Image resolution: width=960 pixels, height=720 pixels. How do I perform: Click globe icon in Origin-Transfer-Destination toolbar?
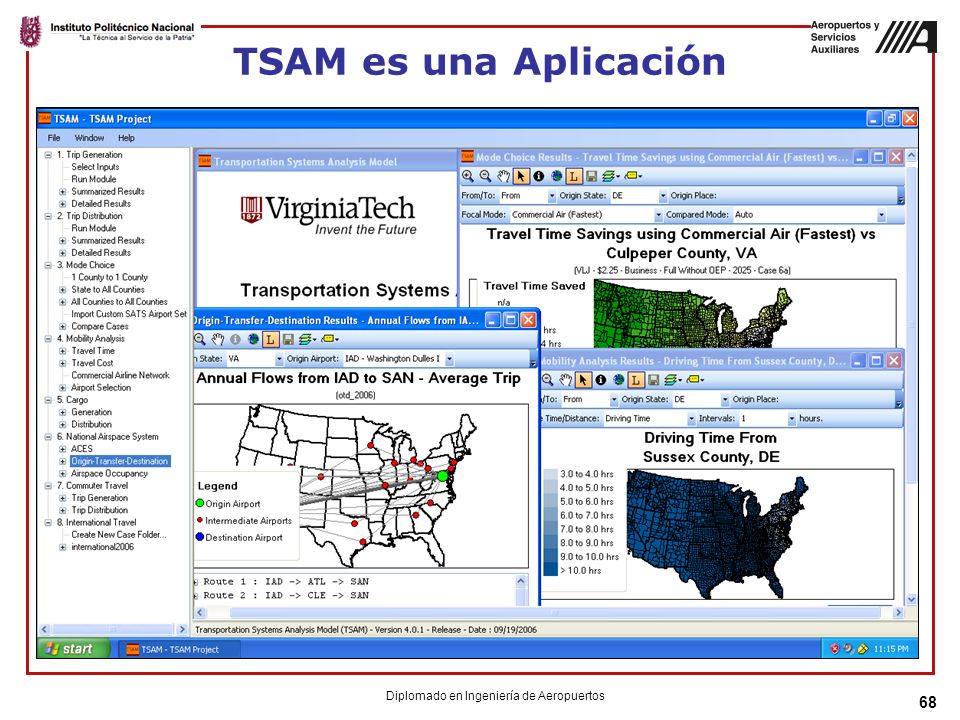(253, 339)
